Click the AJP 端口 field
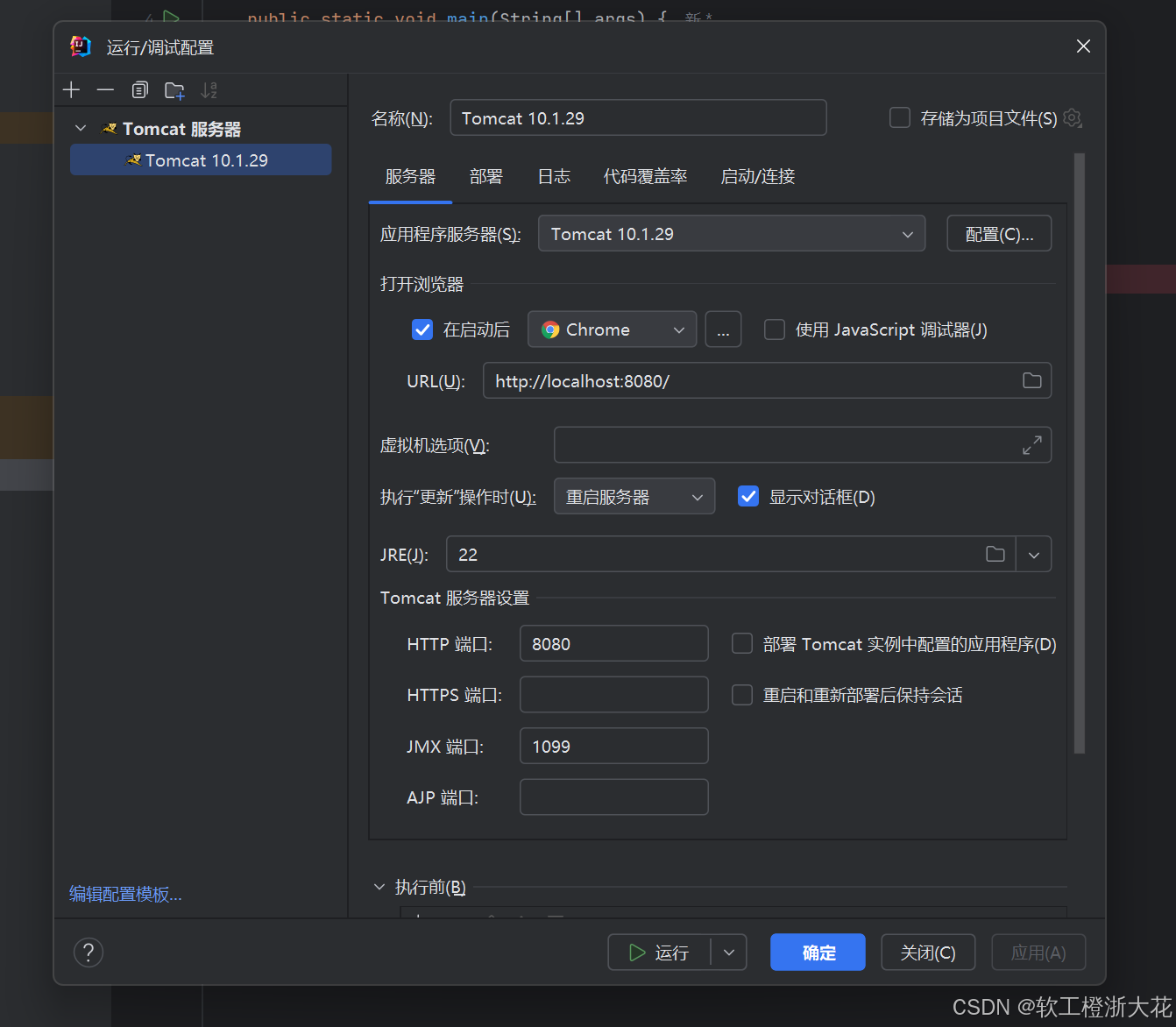 click(x=614, y=797)
